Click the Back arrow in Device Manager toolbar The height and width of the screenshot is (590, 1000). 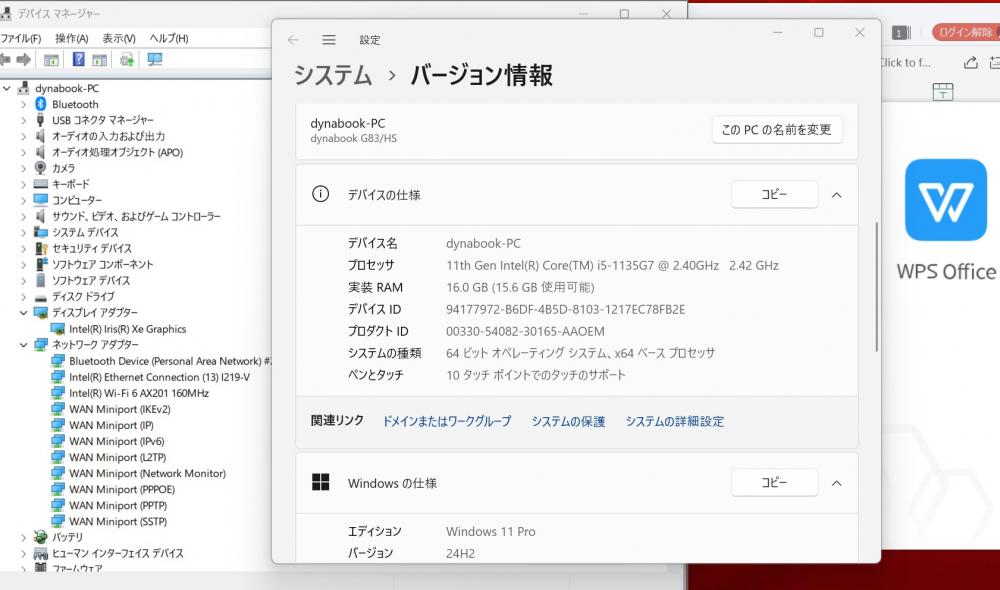pyautogui.click(x=5, y=59)
